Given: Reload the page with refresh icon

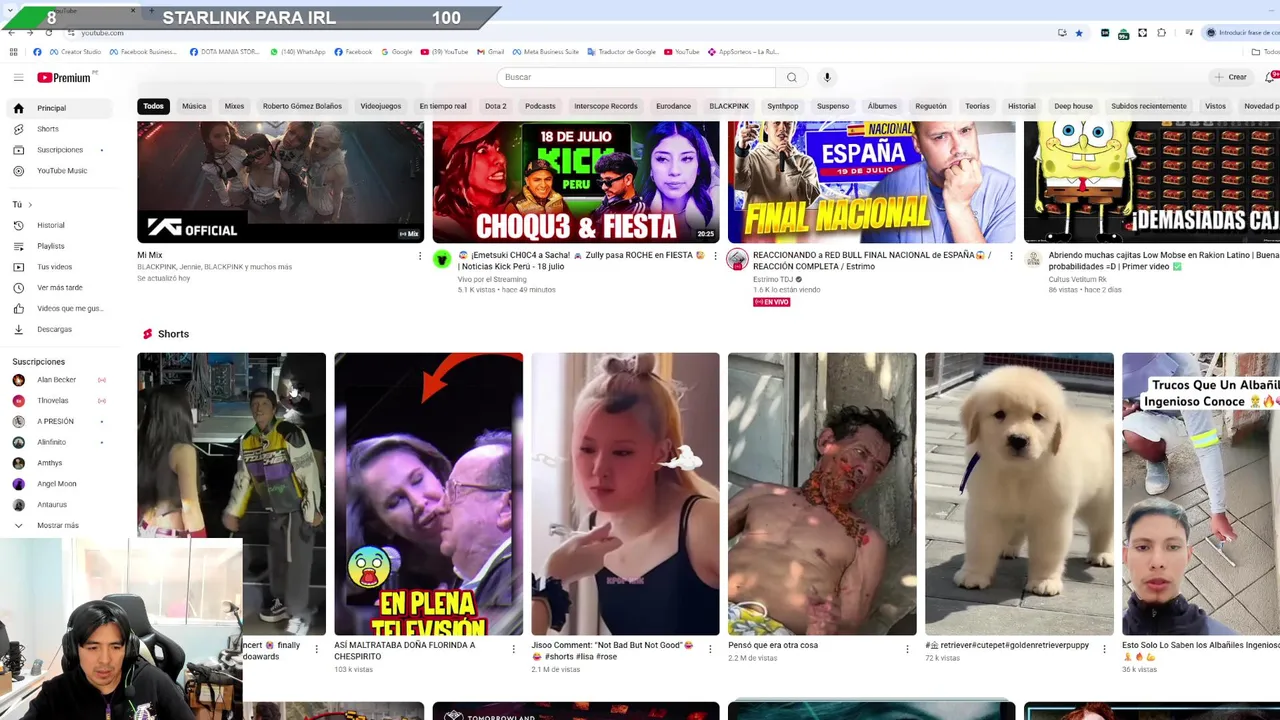Looking at the screenshot, I should [x=48, y=33].
